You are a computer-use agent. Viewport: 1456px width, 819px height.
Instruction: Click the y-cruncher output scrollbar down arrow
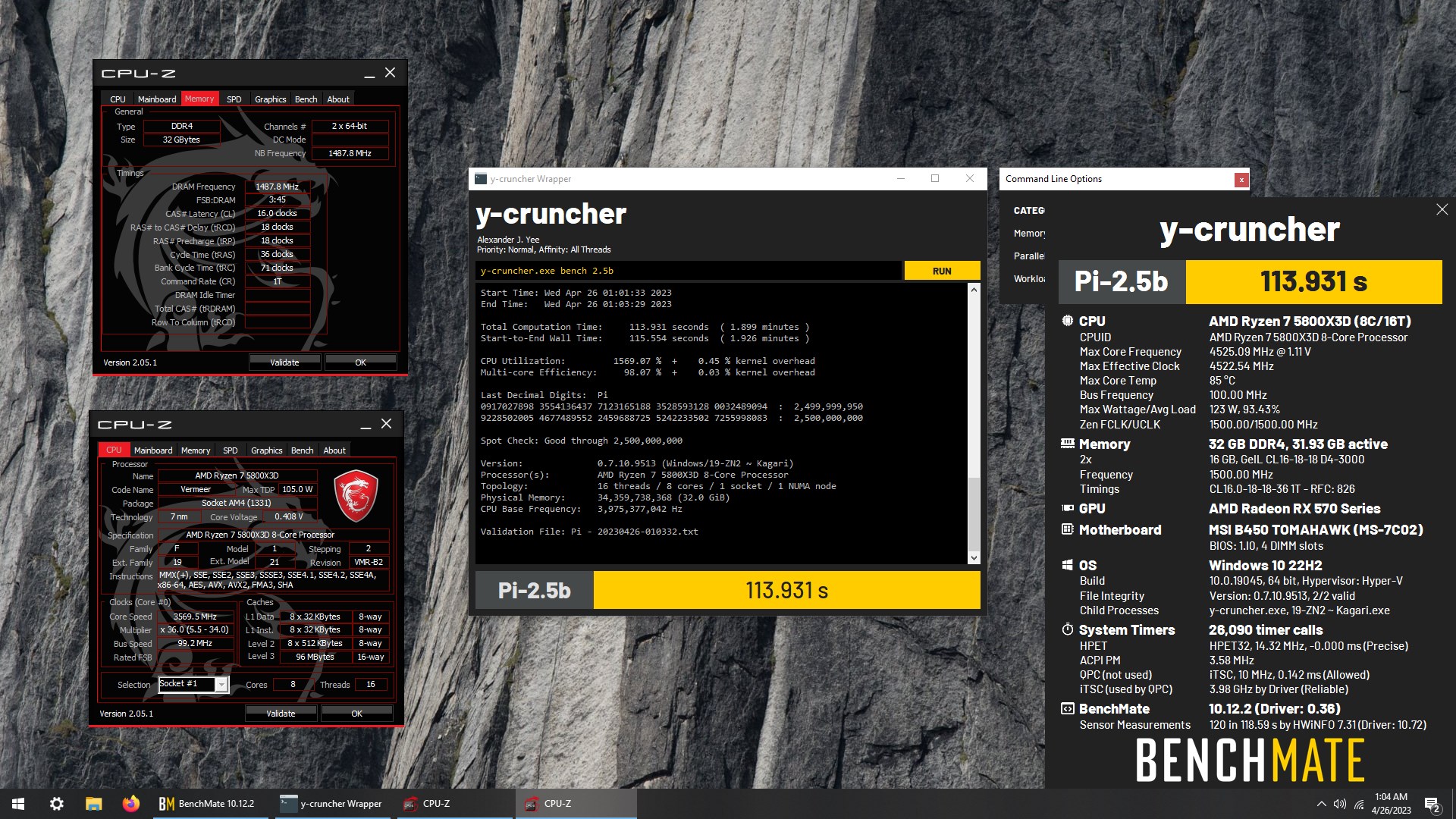tap(974, 558)
